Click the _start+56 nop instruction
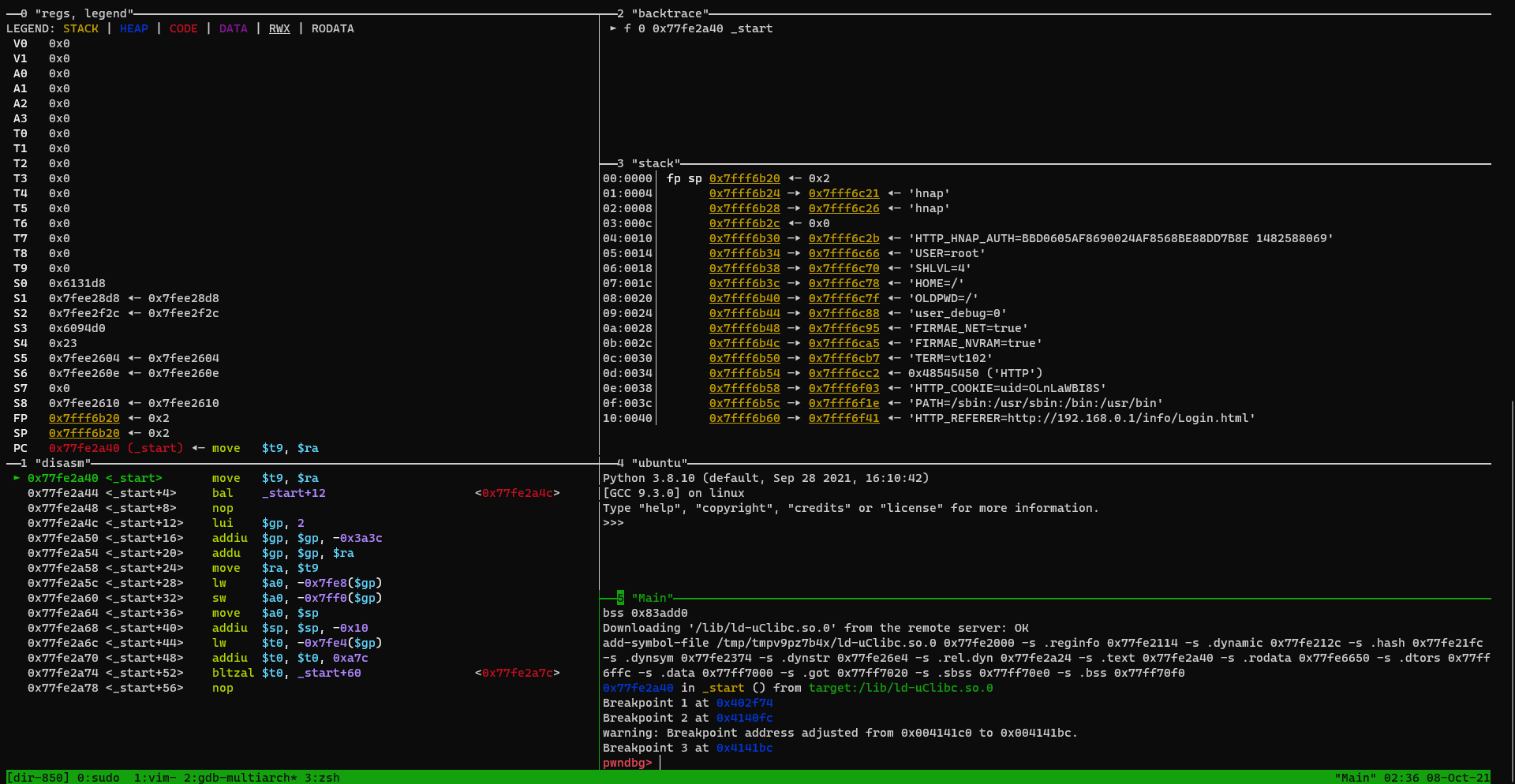The height and width of the screenshot is (784, 1515). [131, 688]
